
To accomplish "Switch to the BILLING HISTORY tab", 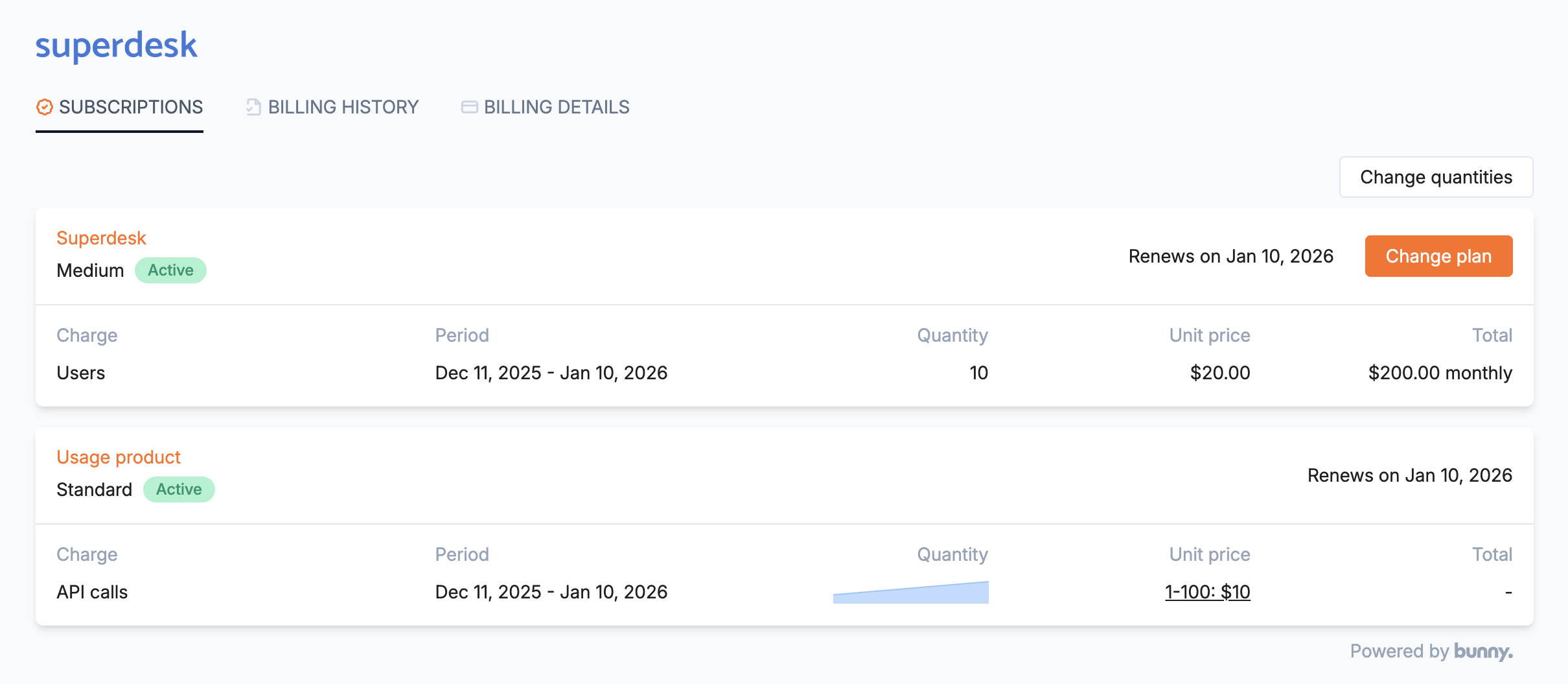I will [332, 107].
